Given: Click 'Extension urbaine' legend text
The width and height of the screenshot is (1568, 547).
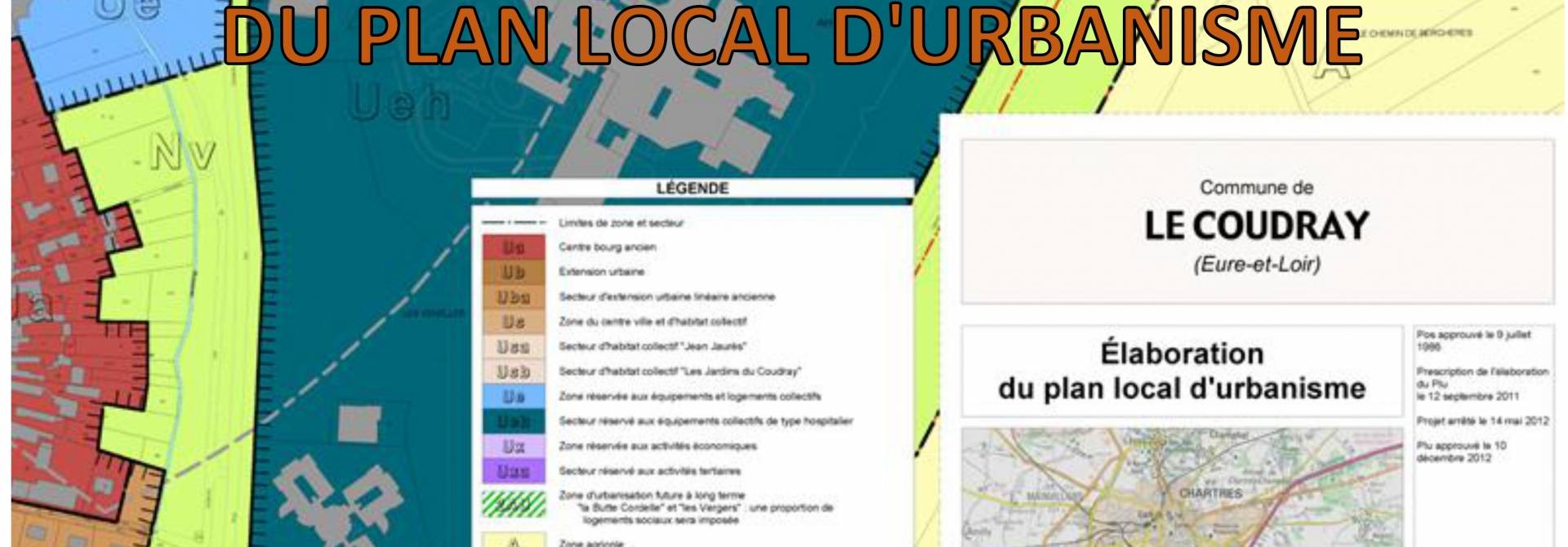Looking at the screenshot, I should coord(601,272).
